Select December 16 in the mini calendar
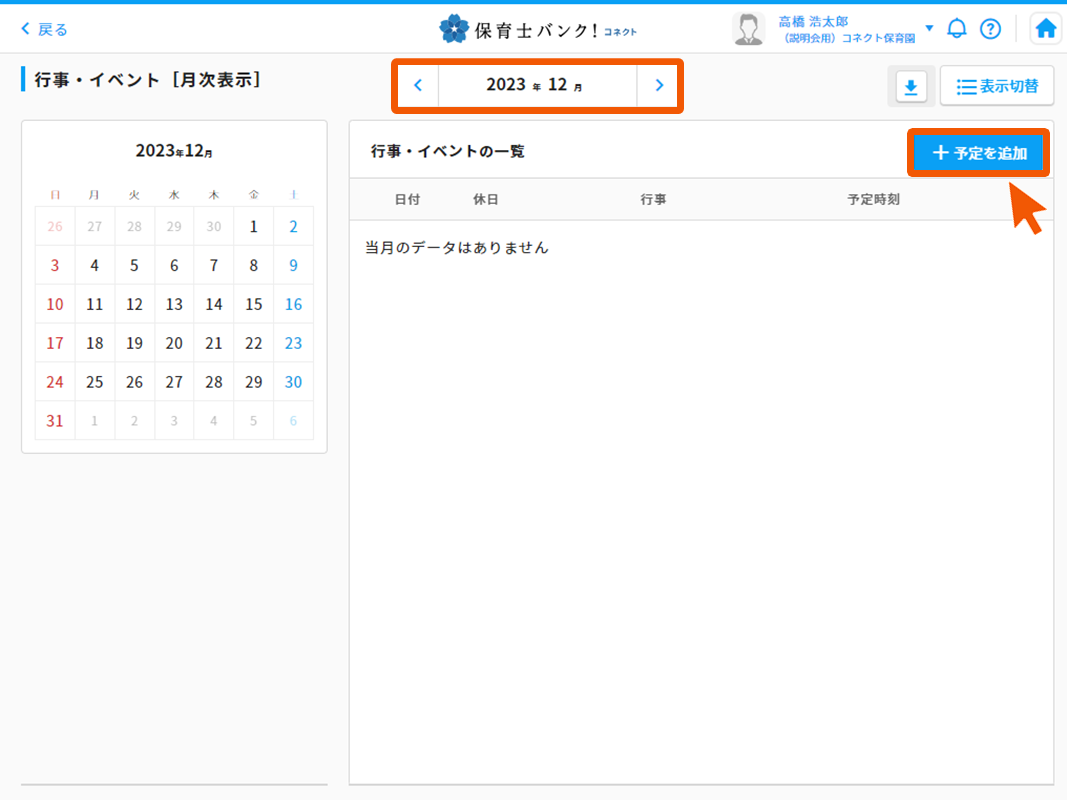 tap(293, 304)
